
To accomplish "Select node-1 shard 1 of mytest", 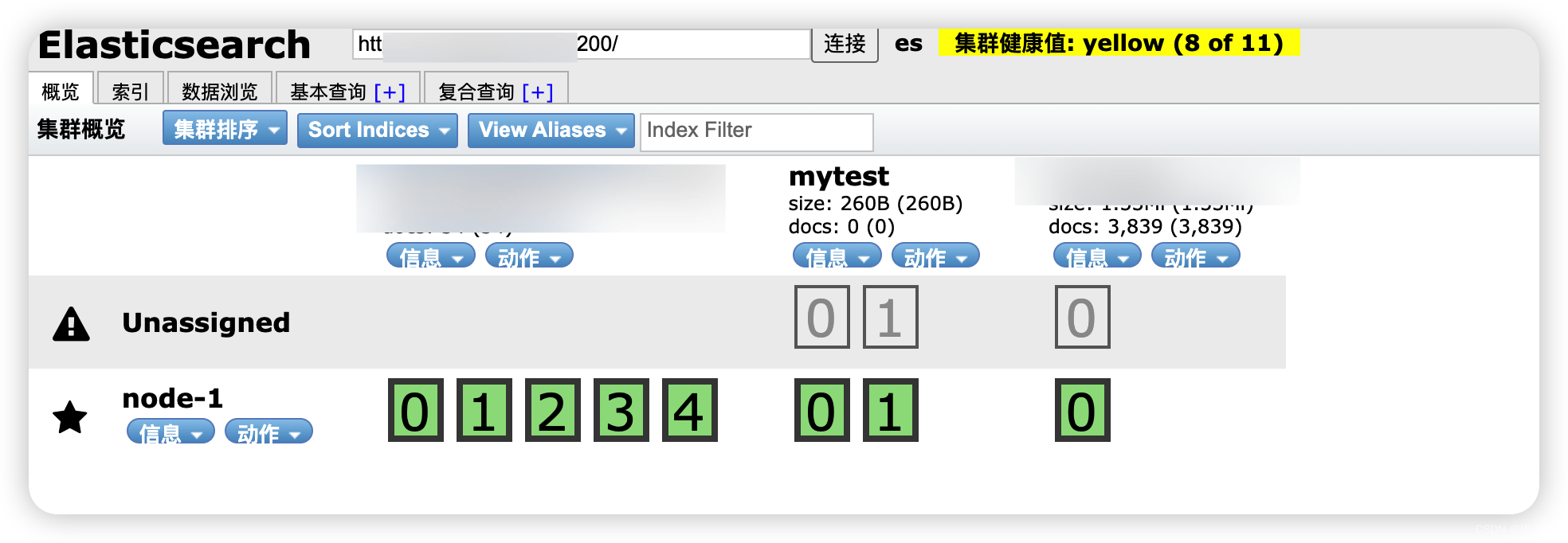I will 891,410.
